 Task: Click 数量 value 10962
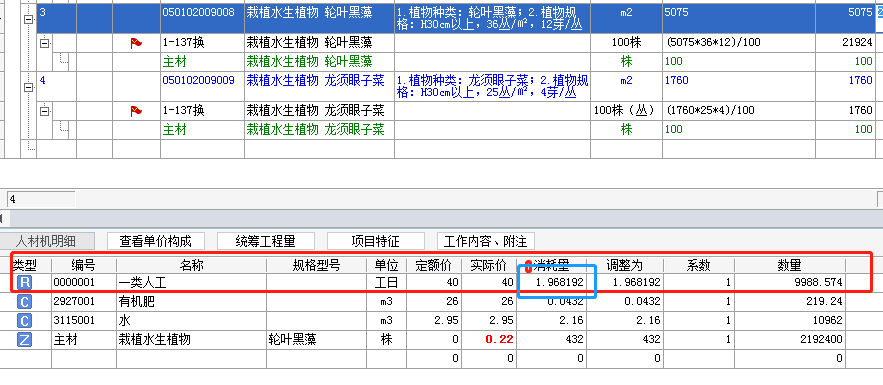click(x=828, y=321)
